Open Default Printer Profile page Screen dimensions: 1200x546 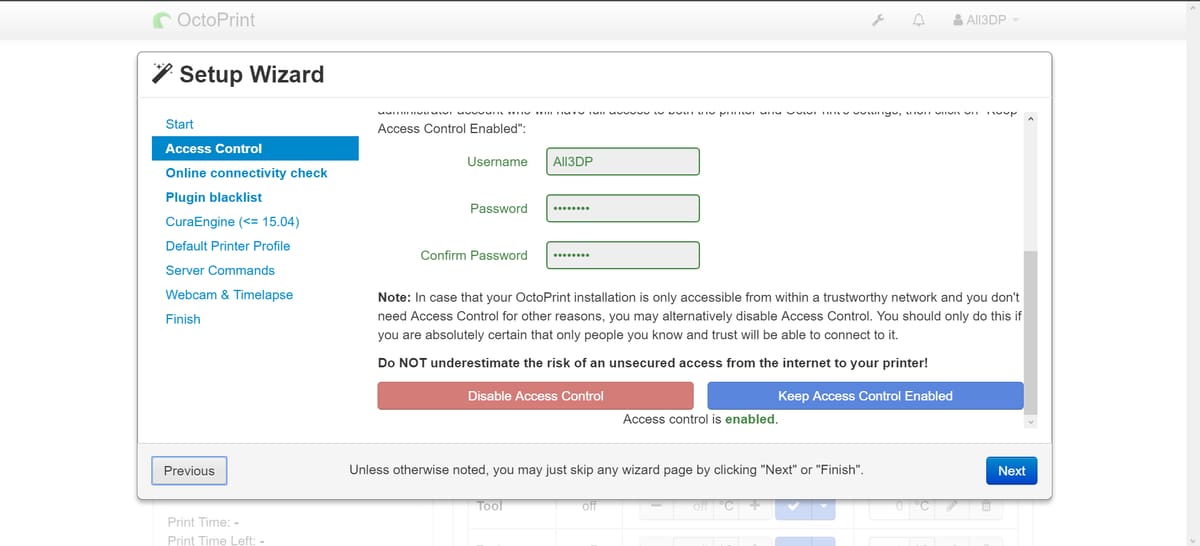pyautogui.click(x=228, y=246)
